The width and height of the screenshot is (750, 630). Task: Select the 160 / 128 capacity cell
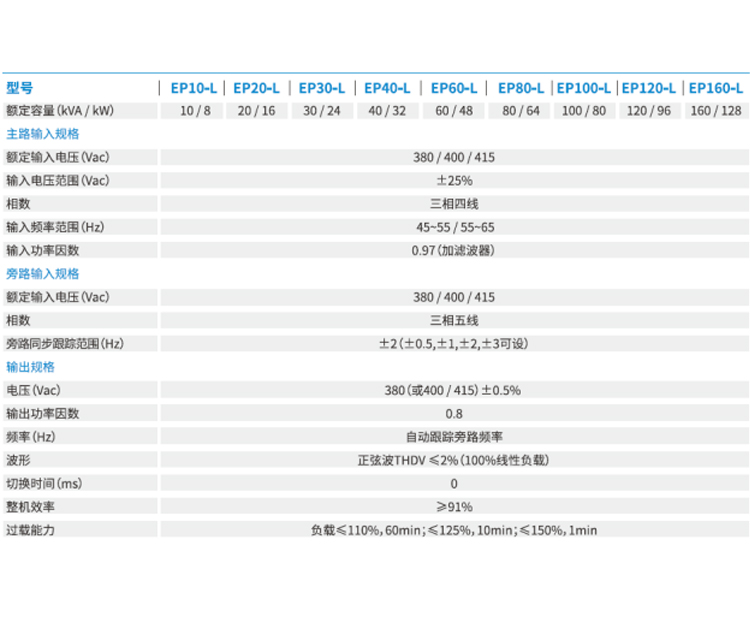(x=717, y=111)
